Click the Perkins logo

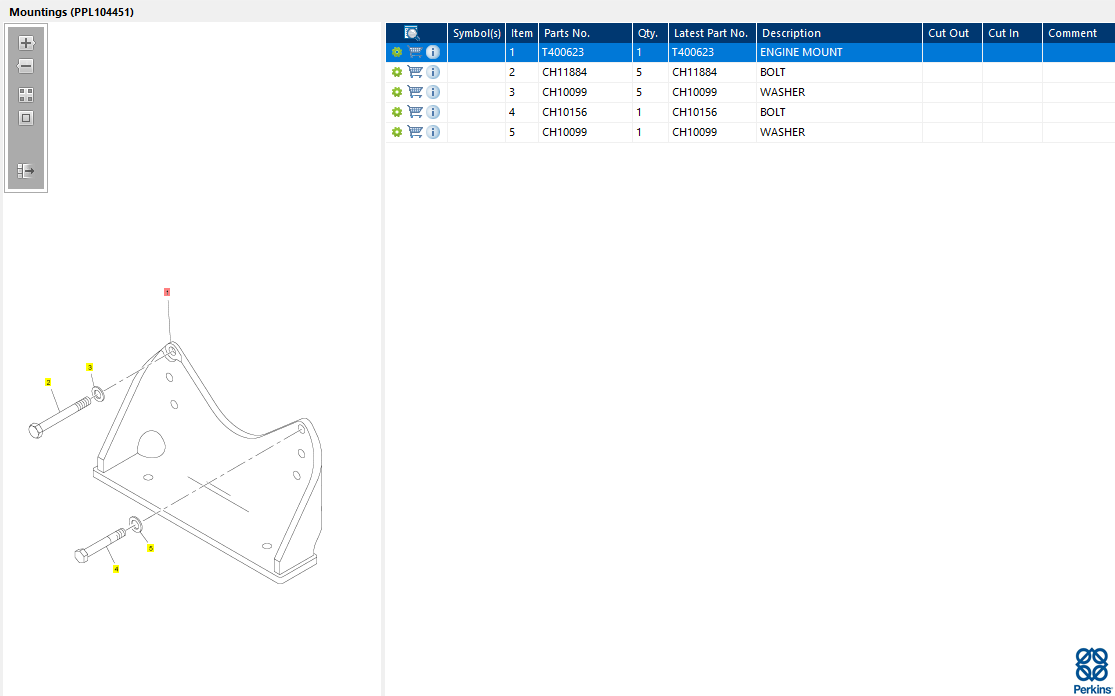point(1092,670)
